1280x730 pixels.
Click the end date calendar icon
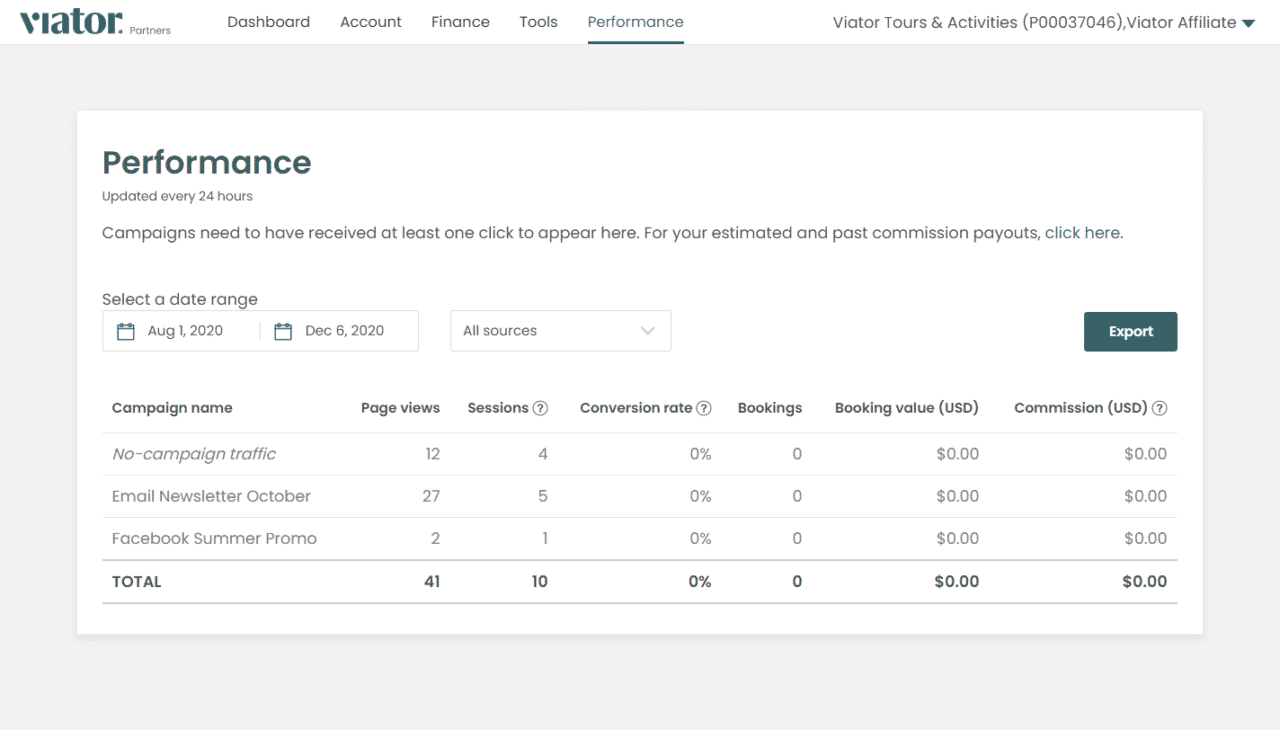coord(283,331)
